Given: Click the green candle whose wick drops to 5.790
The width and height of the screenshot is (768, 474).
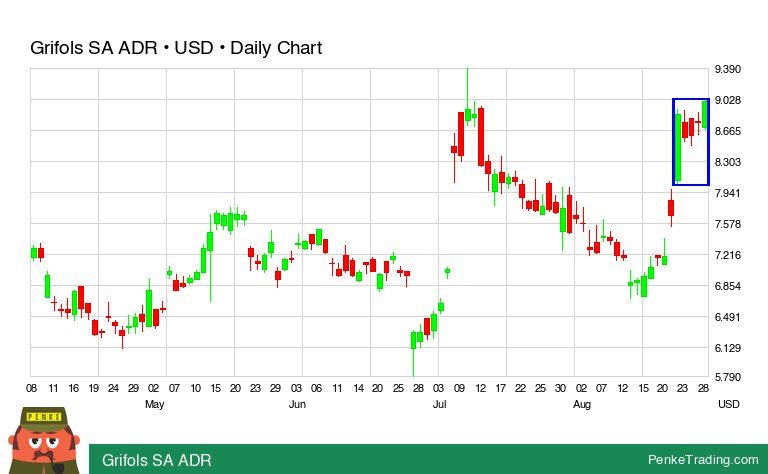Looking at the screenshot, I should click(x=413, y=340).
